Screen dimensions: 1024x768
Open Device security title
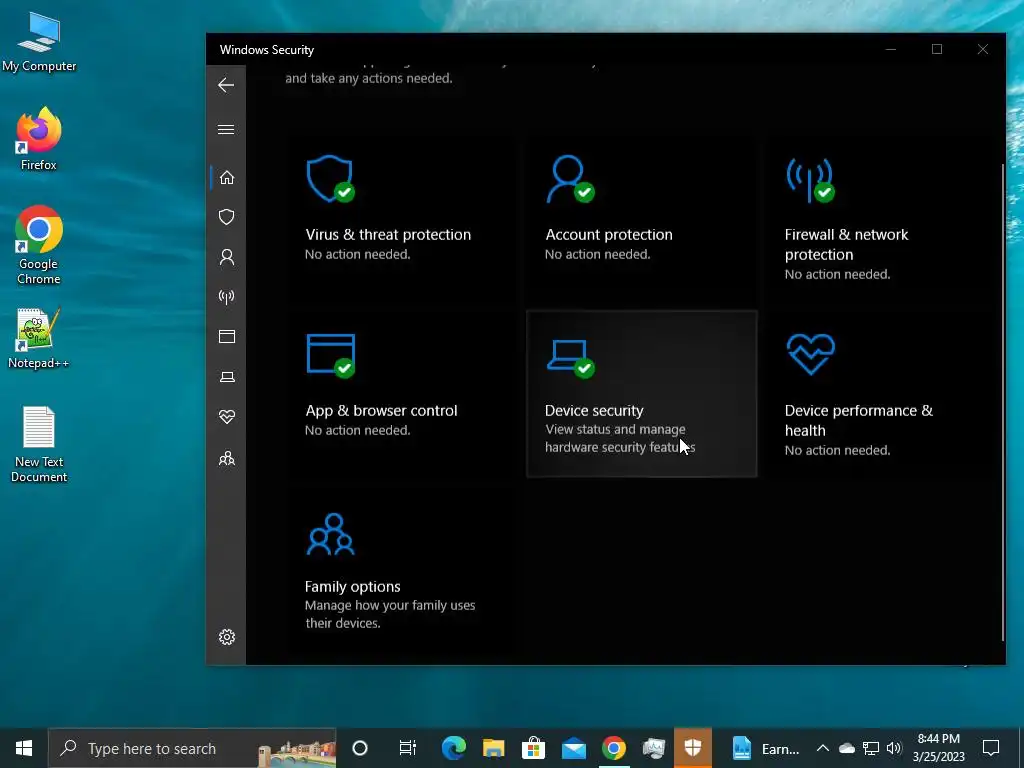(594, 411)
